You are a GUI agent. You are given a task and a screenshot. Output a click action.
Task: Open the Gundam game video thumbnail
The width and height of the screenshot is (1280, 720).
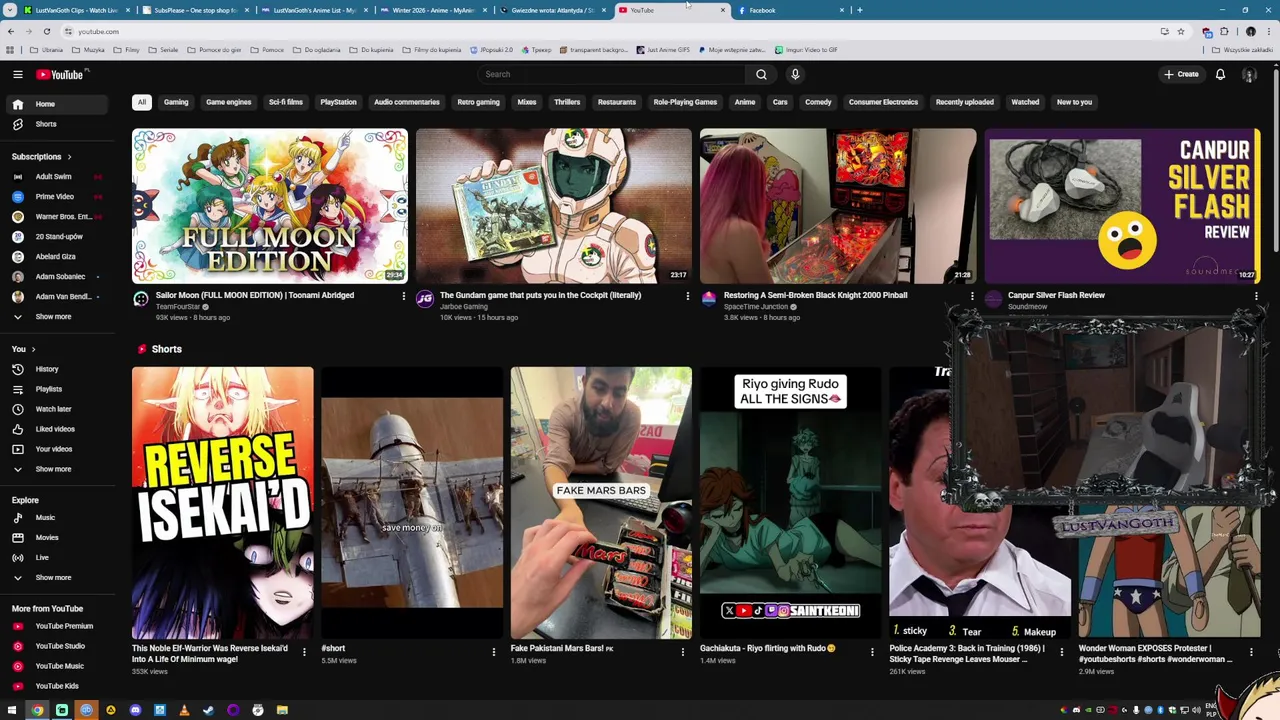(x=554, y=206)
